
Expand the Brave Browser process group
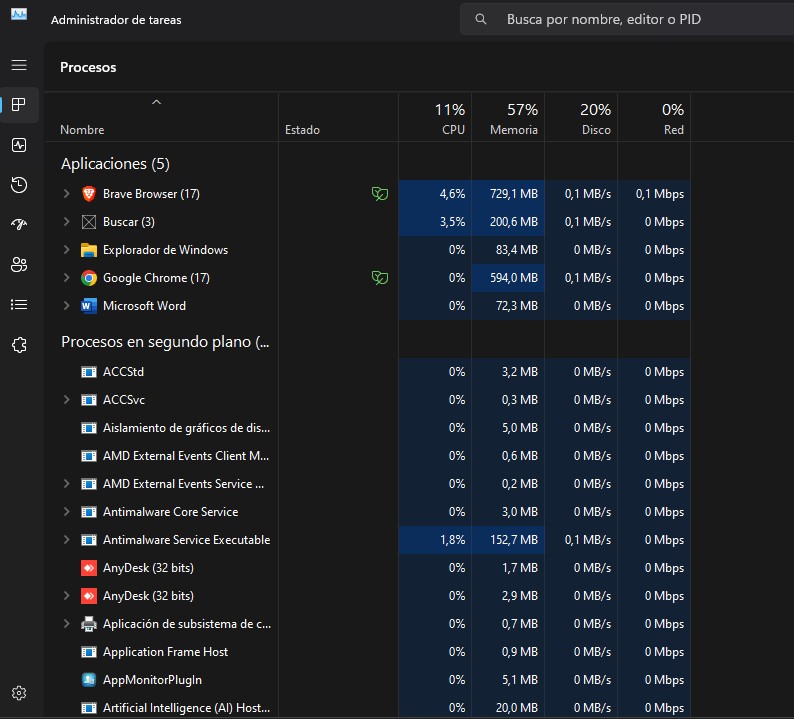point(66,193)
